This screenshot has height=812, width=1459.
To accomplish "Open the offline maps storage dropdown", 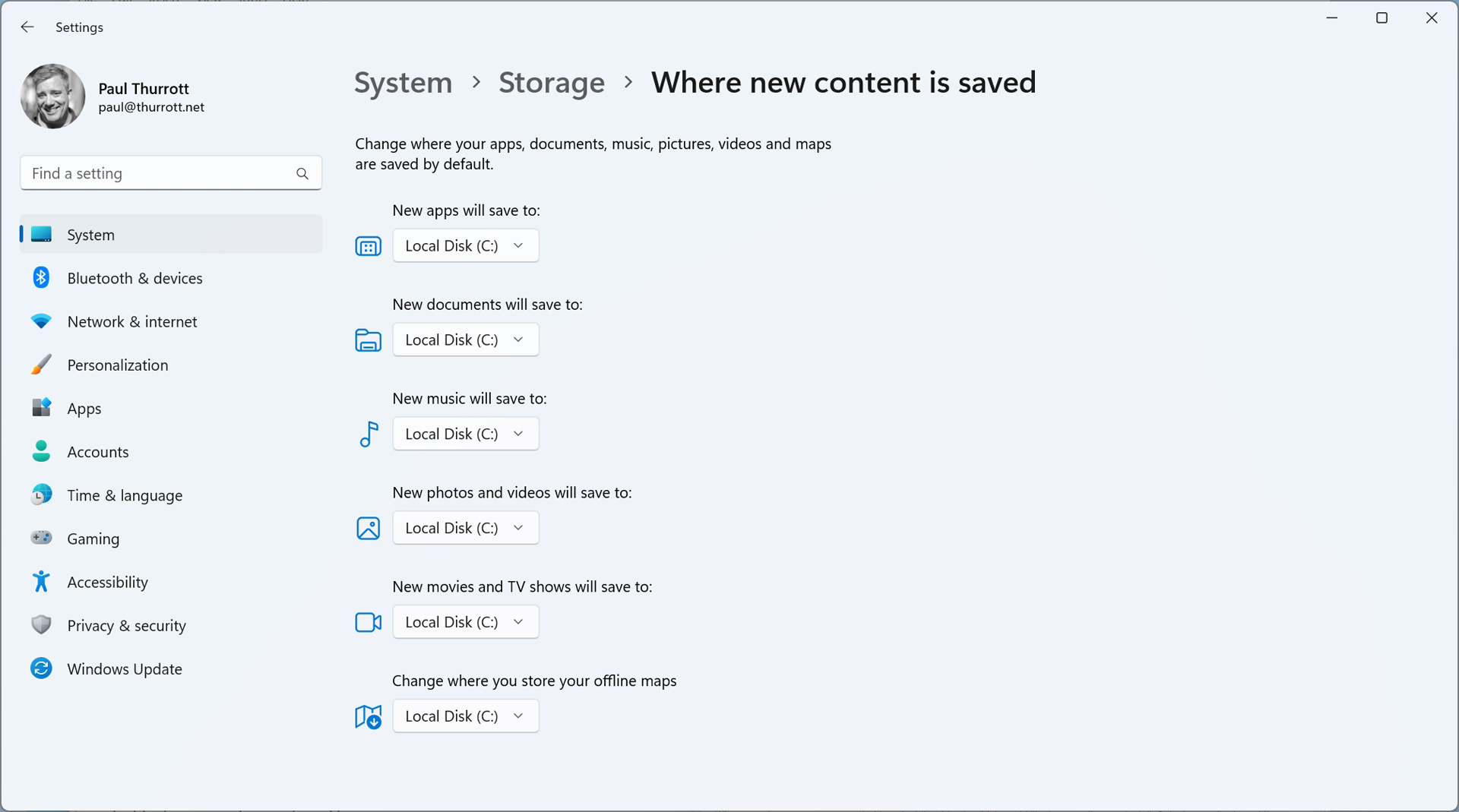I will tap(465, 716).
